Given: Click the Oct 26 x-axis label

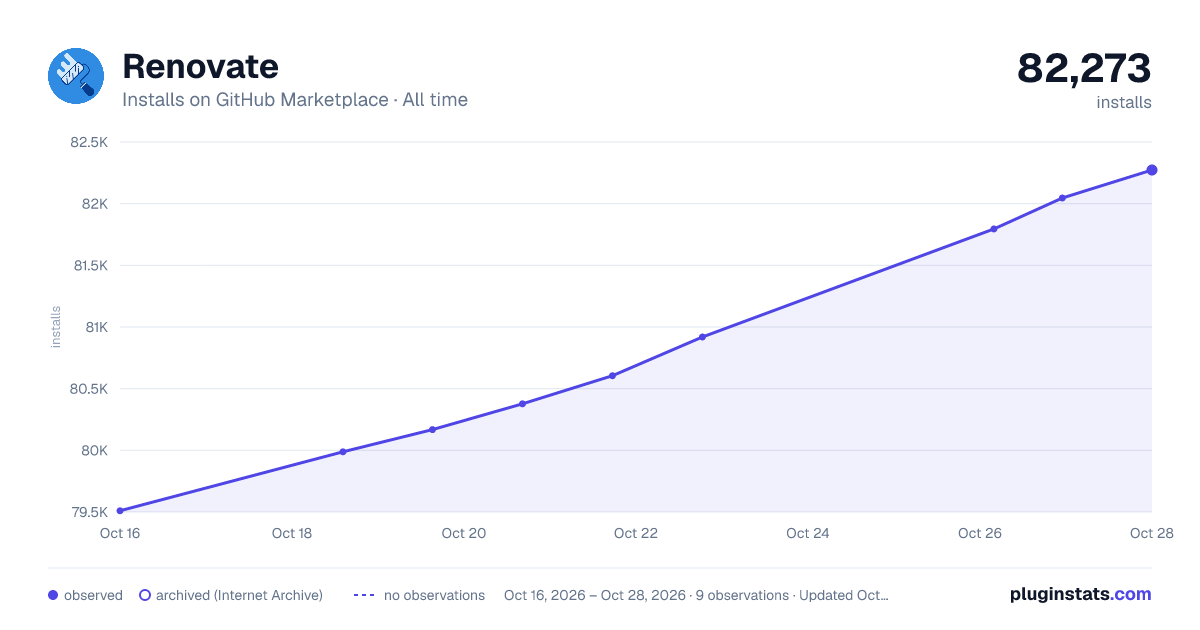Looking at the screenshot, I should (980, 533).
